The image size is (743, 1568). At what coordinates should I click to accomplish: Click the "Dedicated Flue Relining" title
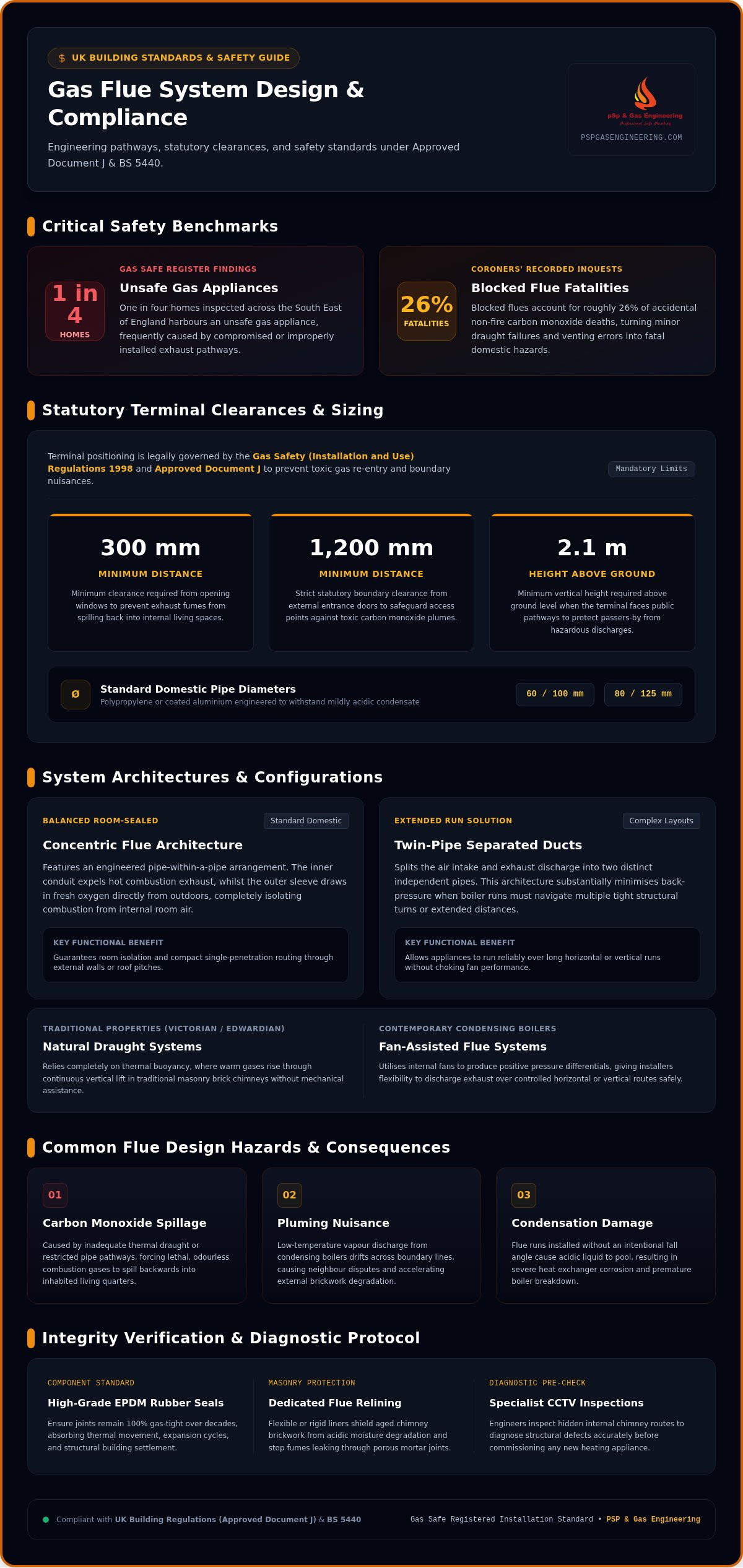tap(335, 1403)
